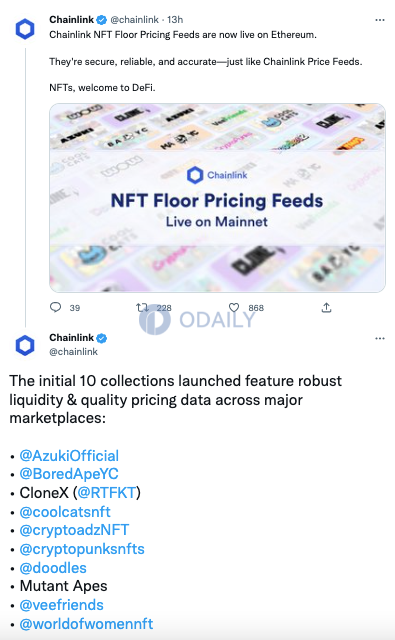The height and width of the screenshot is (640, 395).
Task: Like the tweet with the heart icon
Action: click(x=234, y=307)
